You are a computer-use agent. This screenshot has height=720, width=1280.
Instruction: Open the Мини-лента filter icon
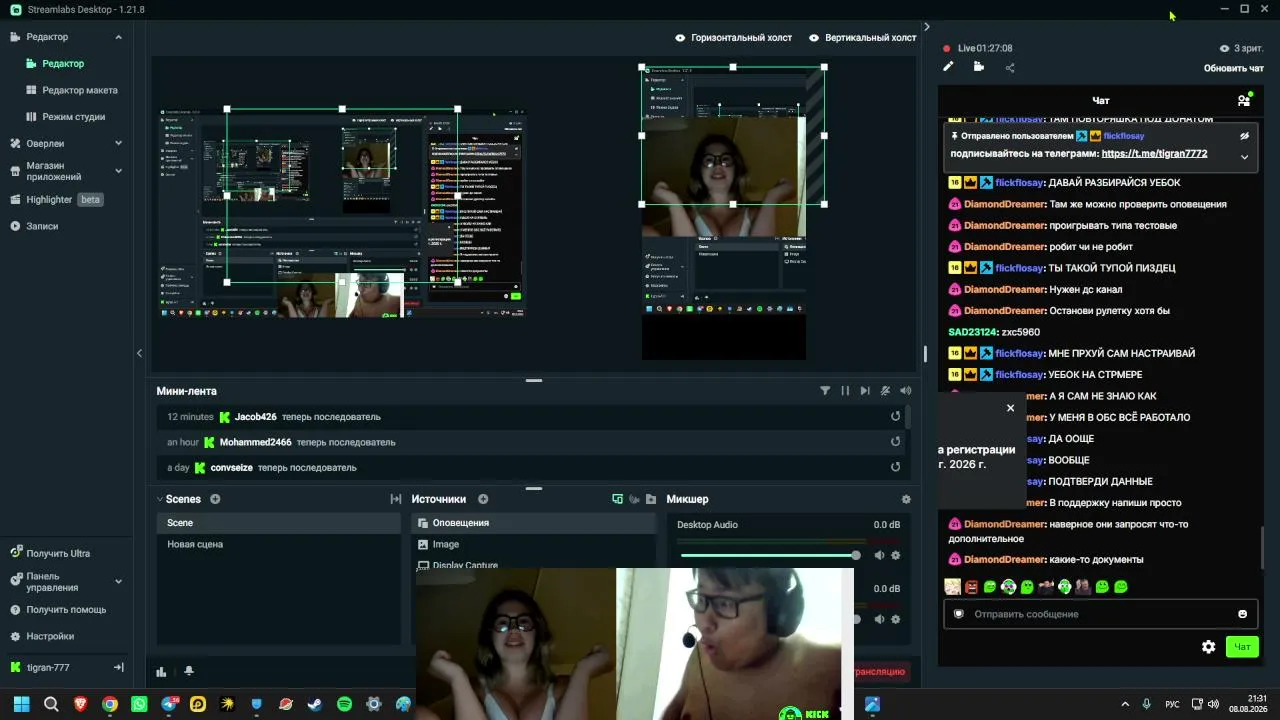[x=825, y=391]
